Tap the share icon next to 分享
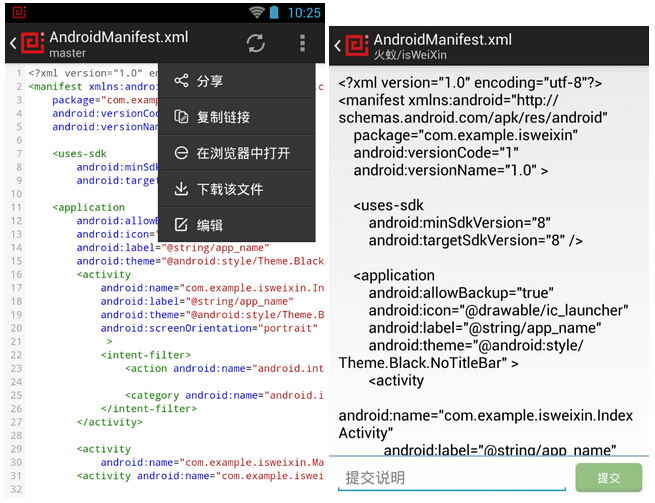 point(181,81)
